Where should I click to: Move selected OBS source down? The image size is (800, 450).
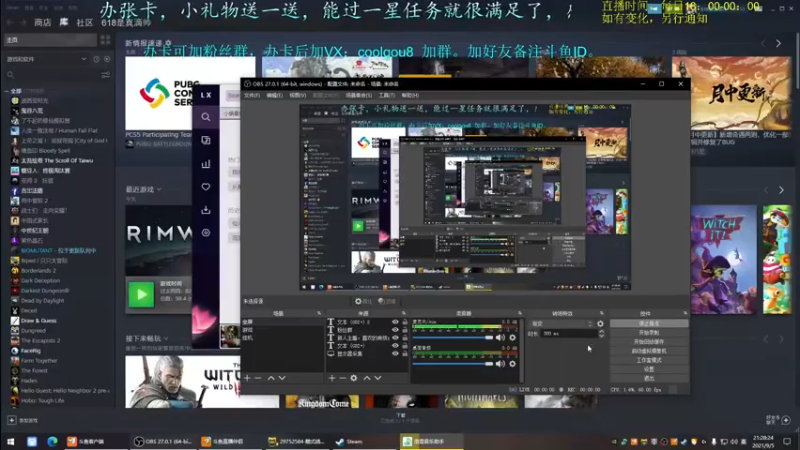point(378,378)
